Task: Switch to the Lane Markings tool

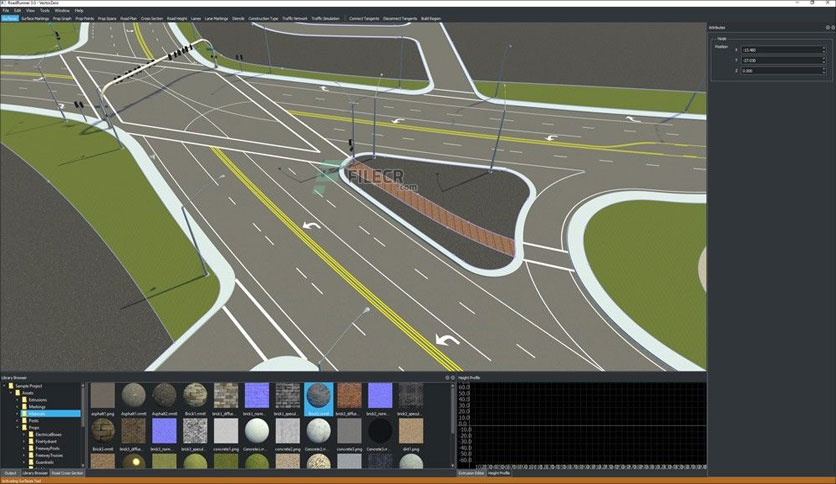Action: [x=216, y=18]
